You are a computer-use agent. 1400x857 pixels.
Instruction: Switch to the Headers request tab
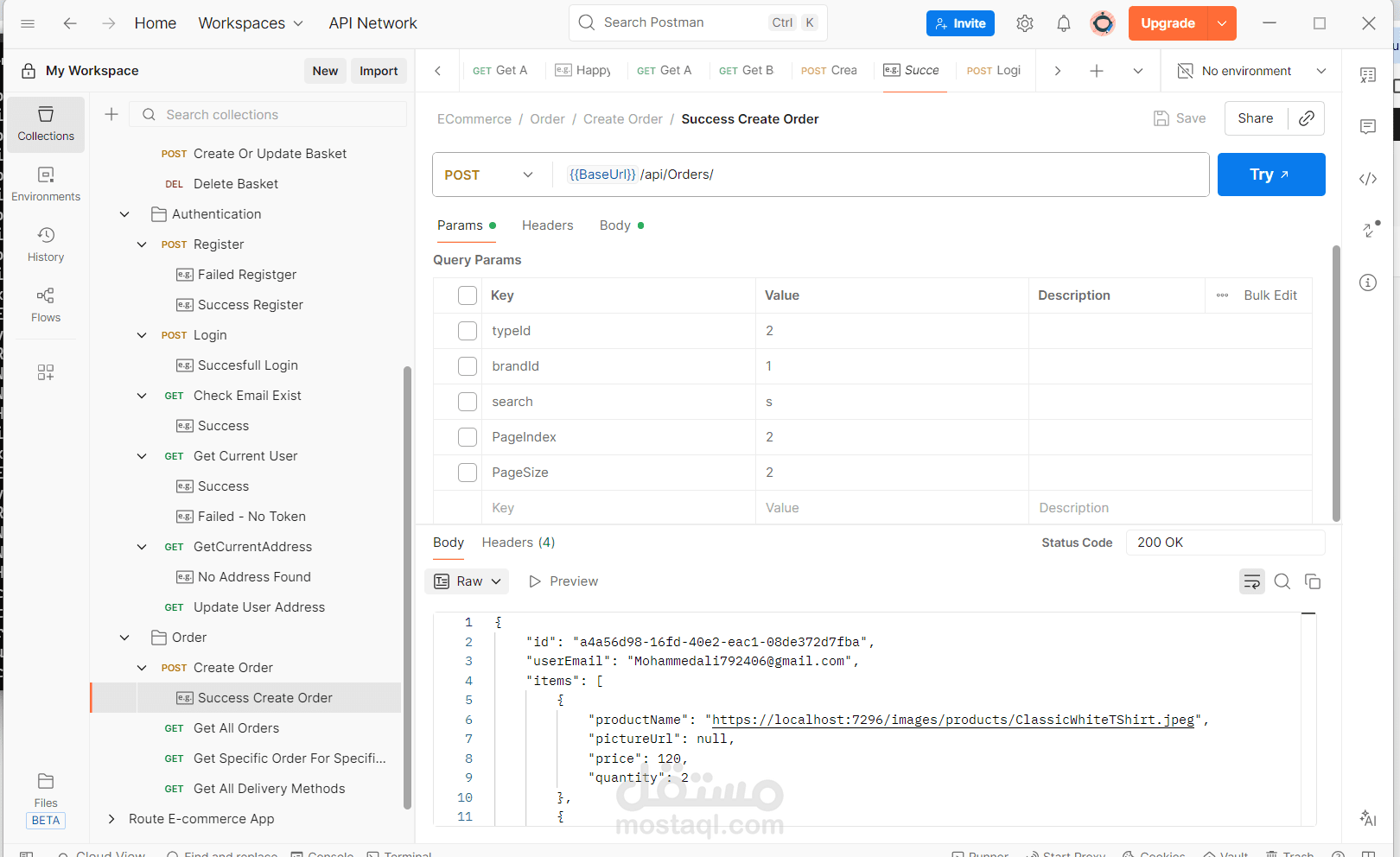pyautogui.click(x=547, y=225)
